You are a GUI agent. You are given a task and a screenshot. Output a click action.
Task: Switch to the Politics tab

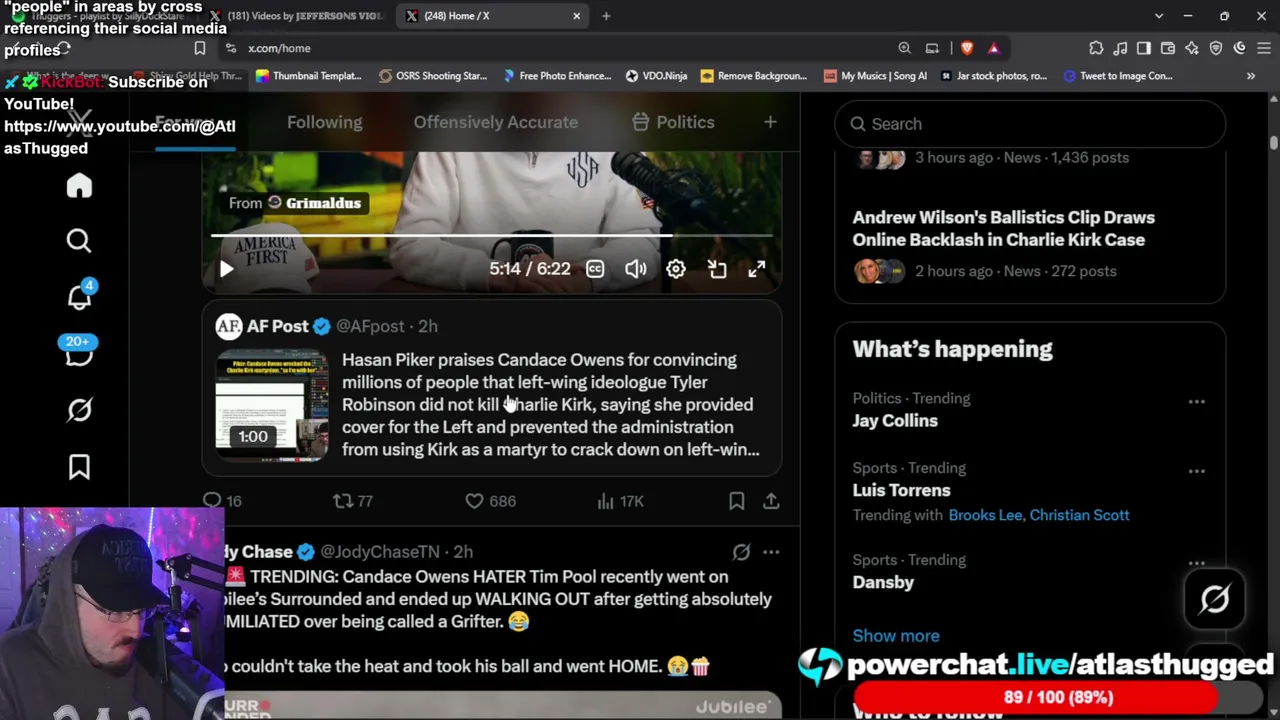674,122
